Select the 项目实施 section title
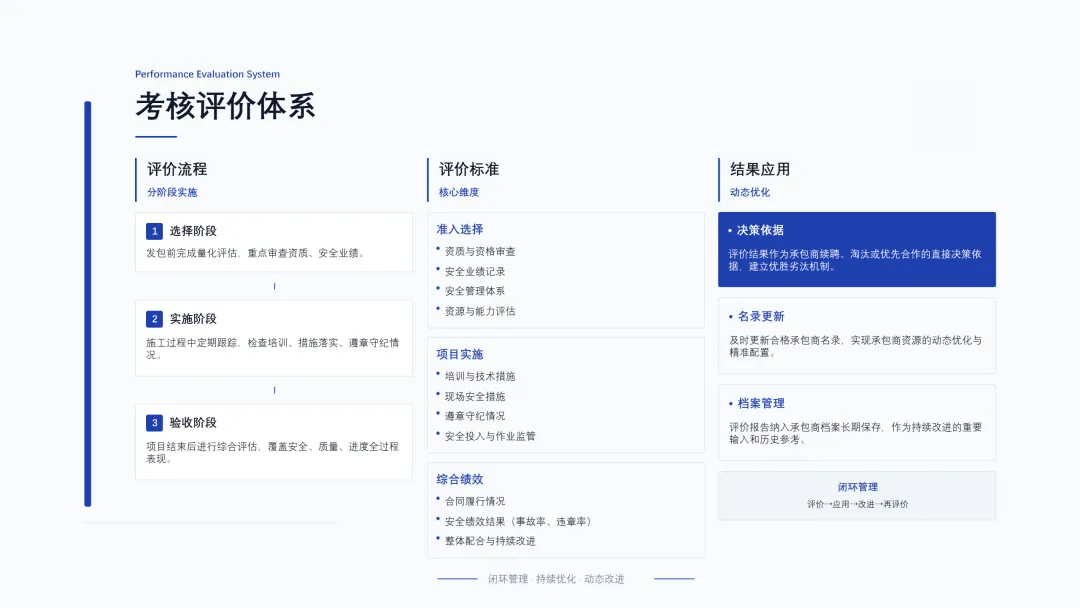The image size is (1080, 608). tap(459, 355)
